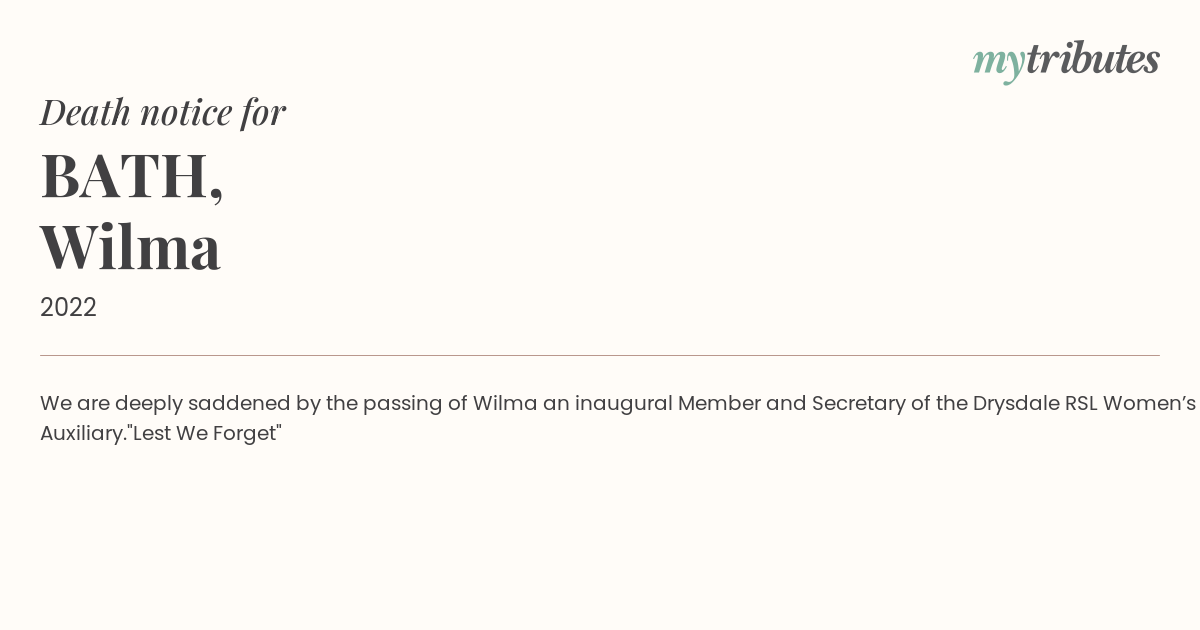The height and width of the screenshot is (630, 1200).
Task: Click the year 2022 below the name
Action: click(x=68, y=307)
